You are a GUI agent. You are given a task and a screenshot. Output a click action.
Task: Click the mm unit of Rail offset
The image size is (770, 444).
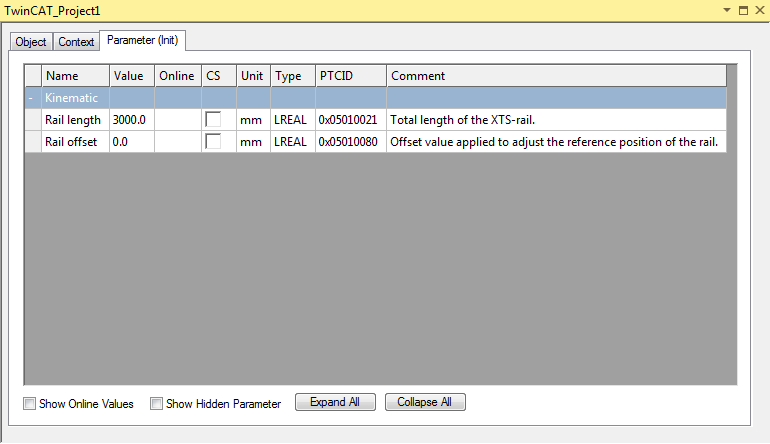[253, 142]
